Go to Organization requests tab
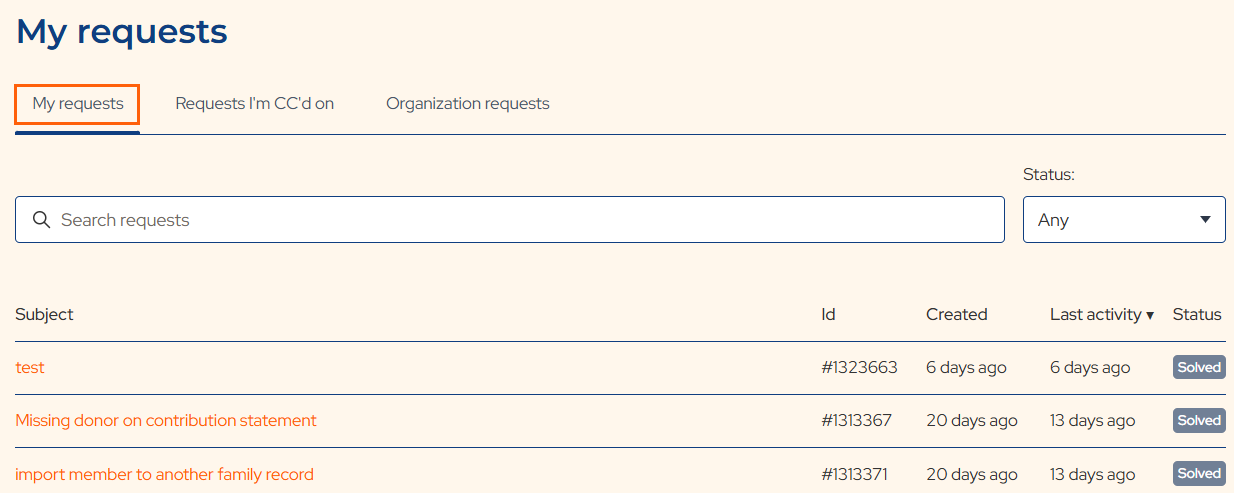Screen dimensions: 1234x493 [x=468, y=104]
